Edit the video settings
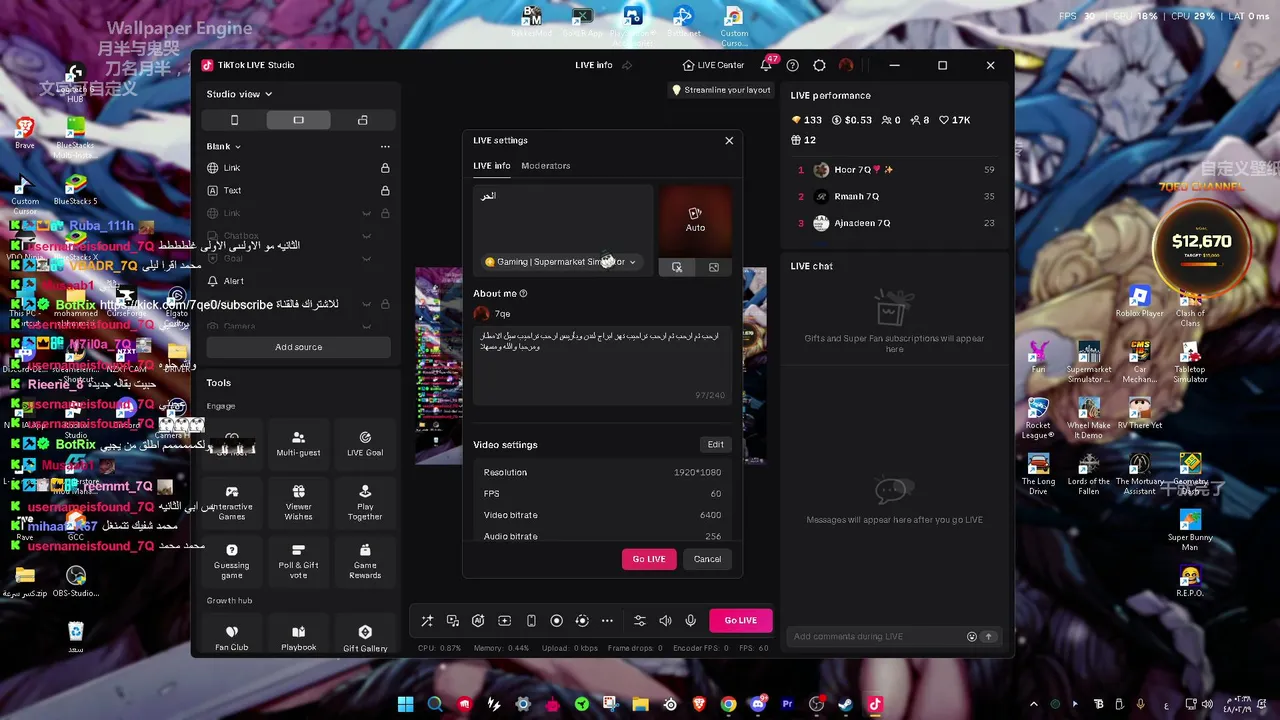 pos(715,445)
